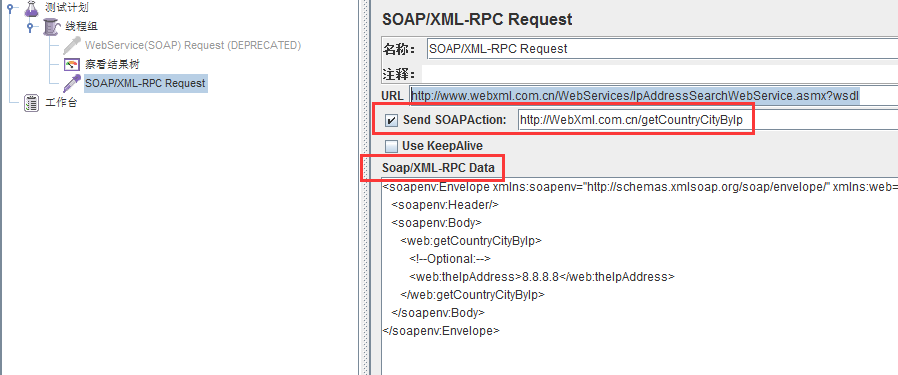The image size is (898, 375).
Task: Select 察看结果树 tree node
Action: (112, 64)
